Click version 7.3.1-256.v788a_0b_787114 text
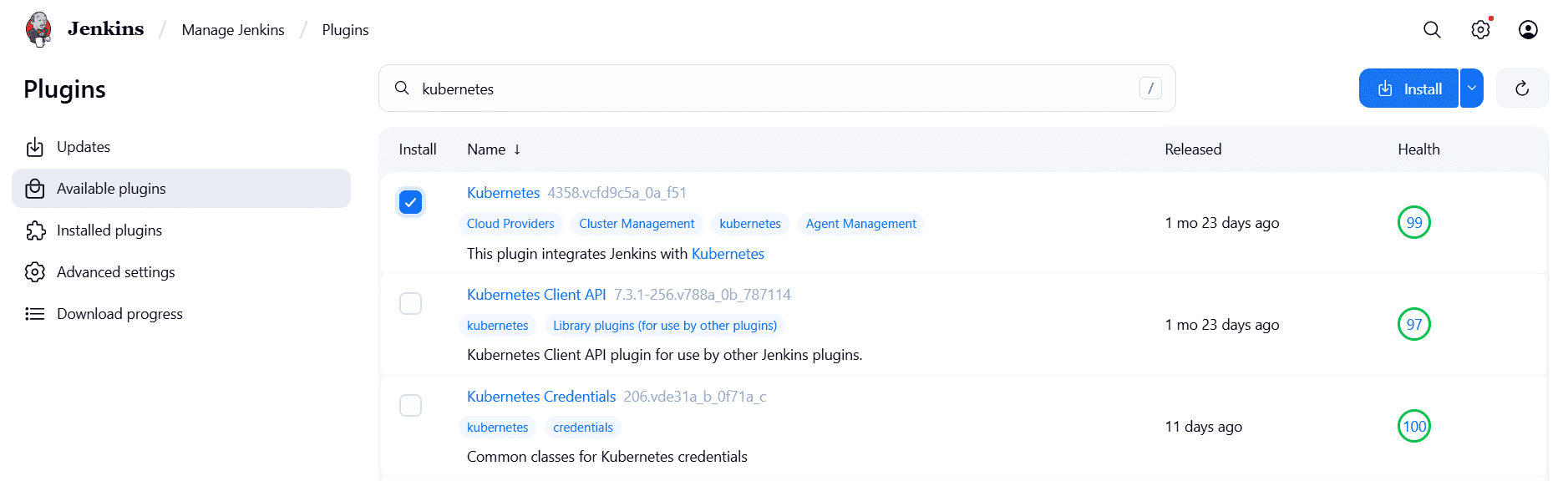The width and height of the screenshot is (1568, 481). click(x=703, y=295)
